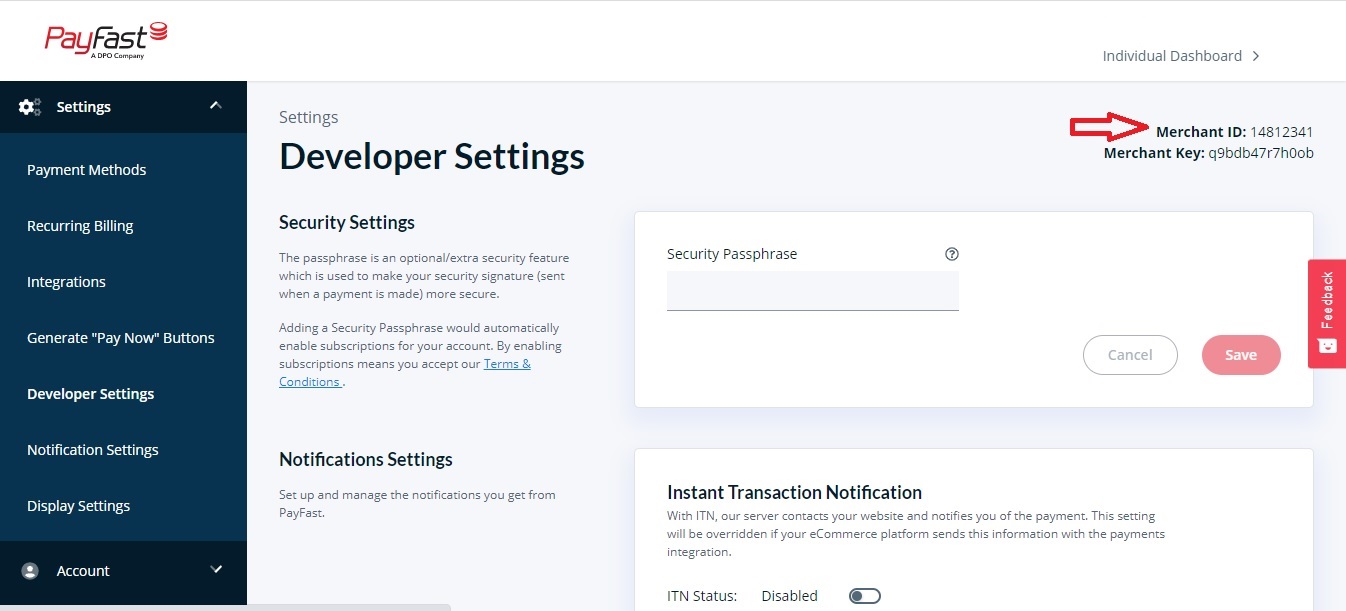Viewport: 1346px width, 611px height.
Task: Click the Security Settings section heading
Action: [347, 222]
